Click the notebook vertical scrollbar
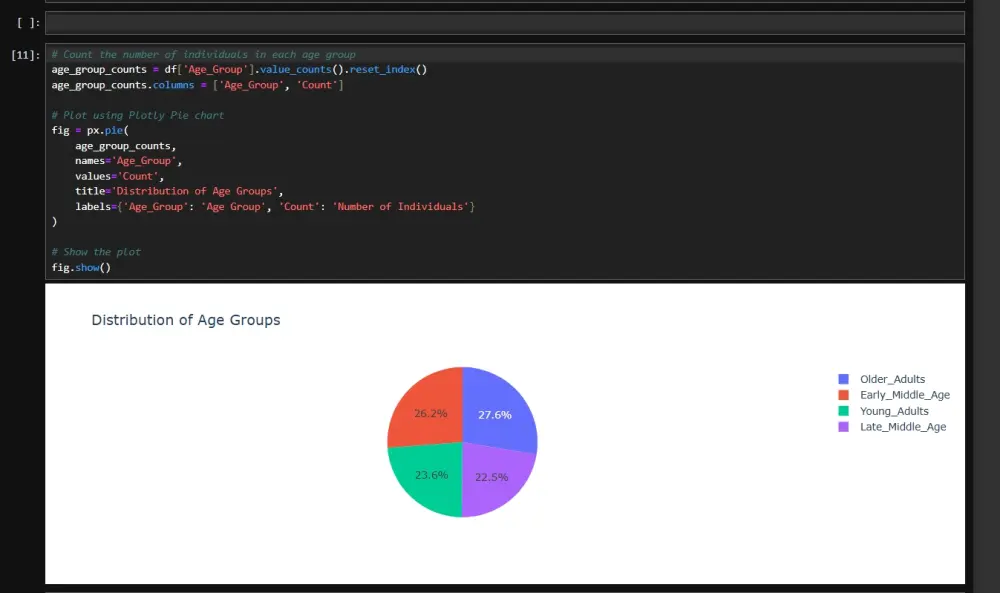This screenshot has height=593, width=1000. 987,296
